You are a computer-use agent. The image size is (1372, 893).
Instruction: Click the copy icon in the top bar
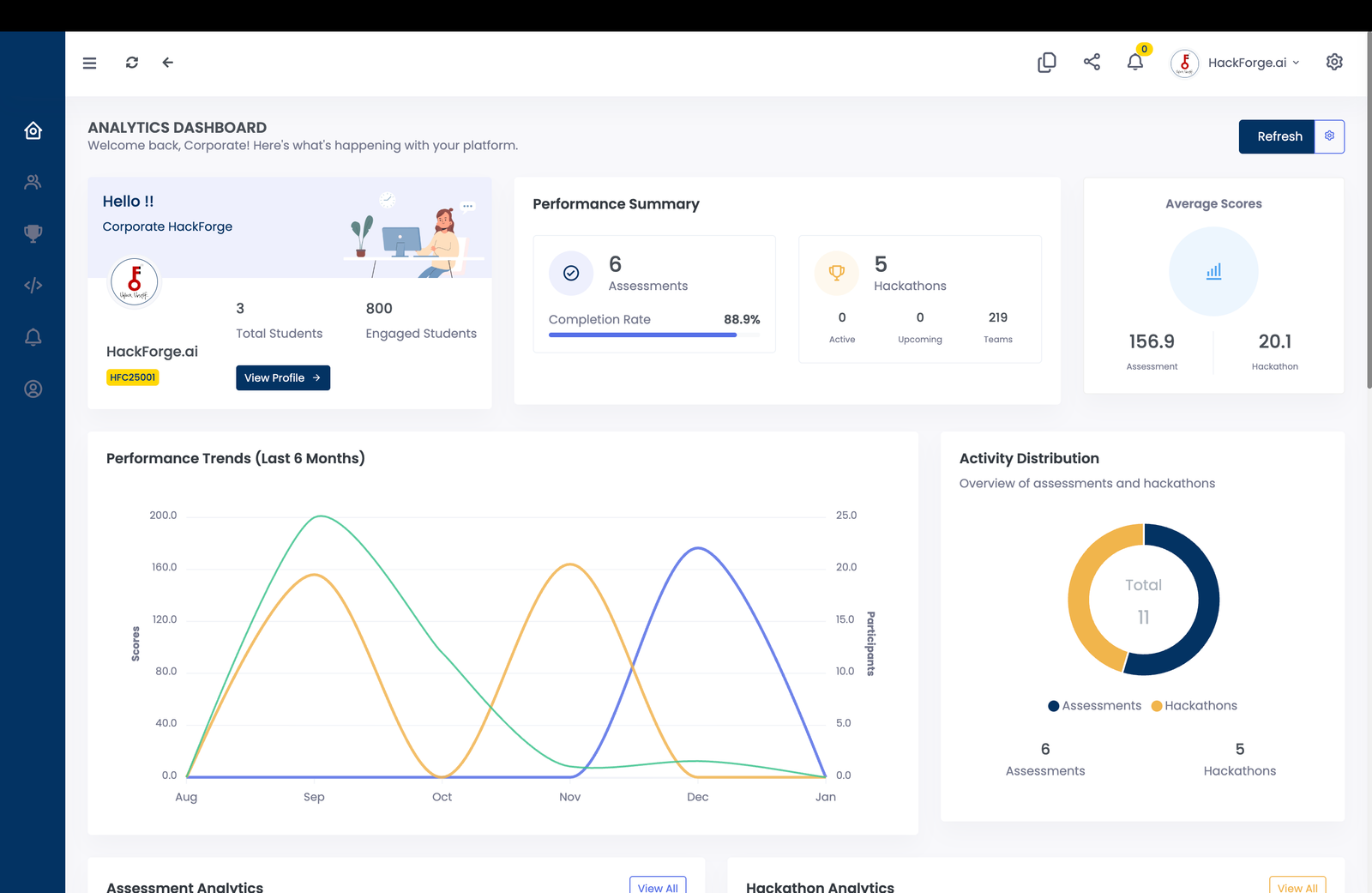tap(1046, 62)
